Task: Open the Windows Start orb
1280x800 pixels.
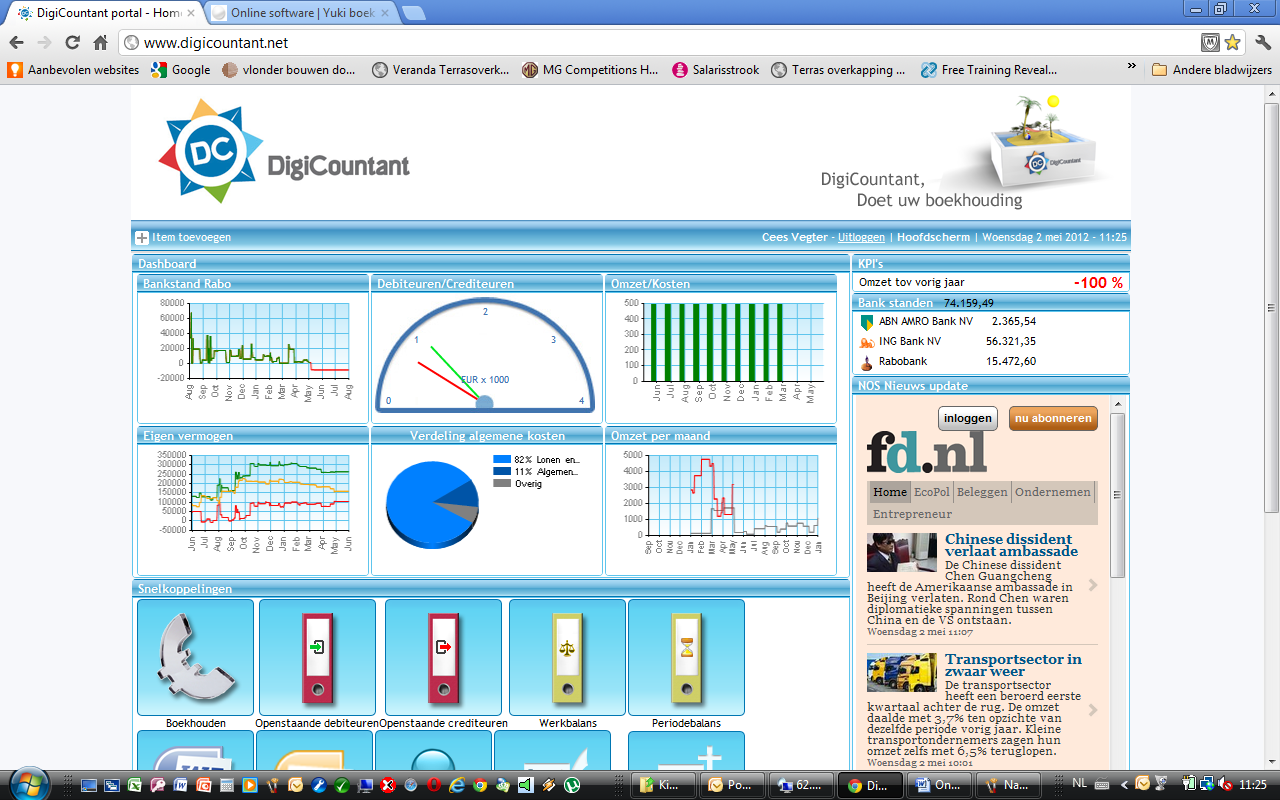Action: pyautogui.click(x=27, y=784)
